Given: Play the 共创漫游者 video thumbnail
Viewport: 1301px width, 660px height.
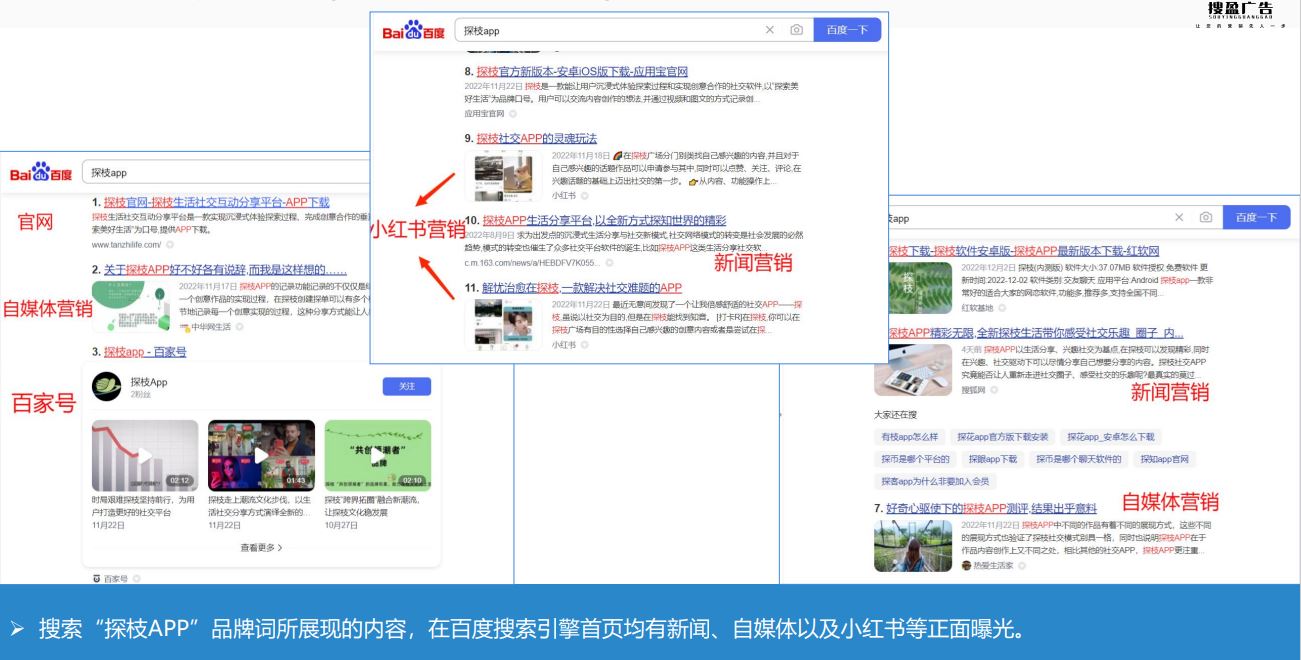Looking at the screenshot, I should pos(378,455).
